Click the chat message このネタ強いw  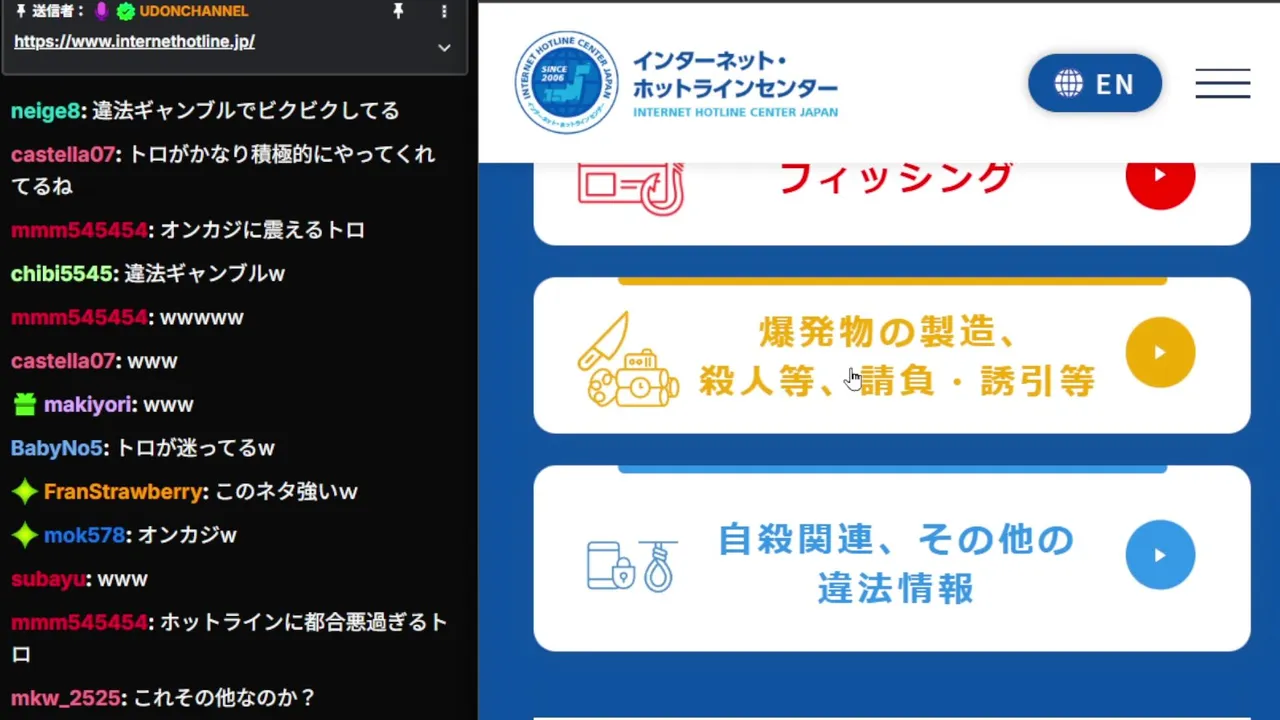pyautogui.click(x=286, y=492)
